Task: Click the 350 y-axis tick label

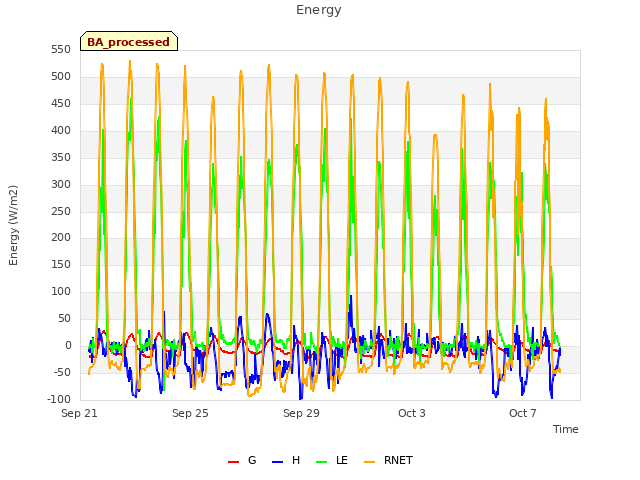Action: pos(61,157)
